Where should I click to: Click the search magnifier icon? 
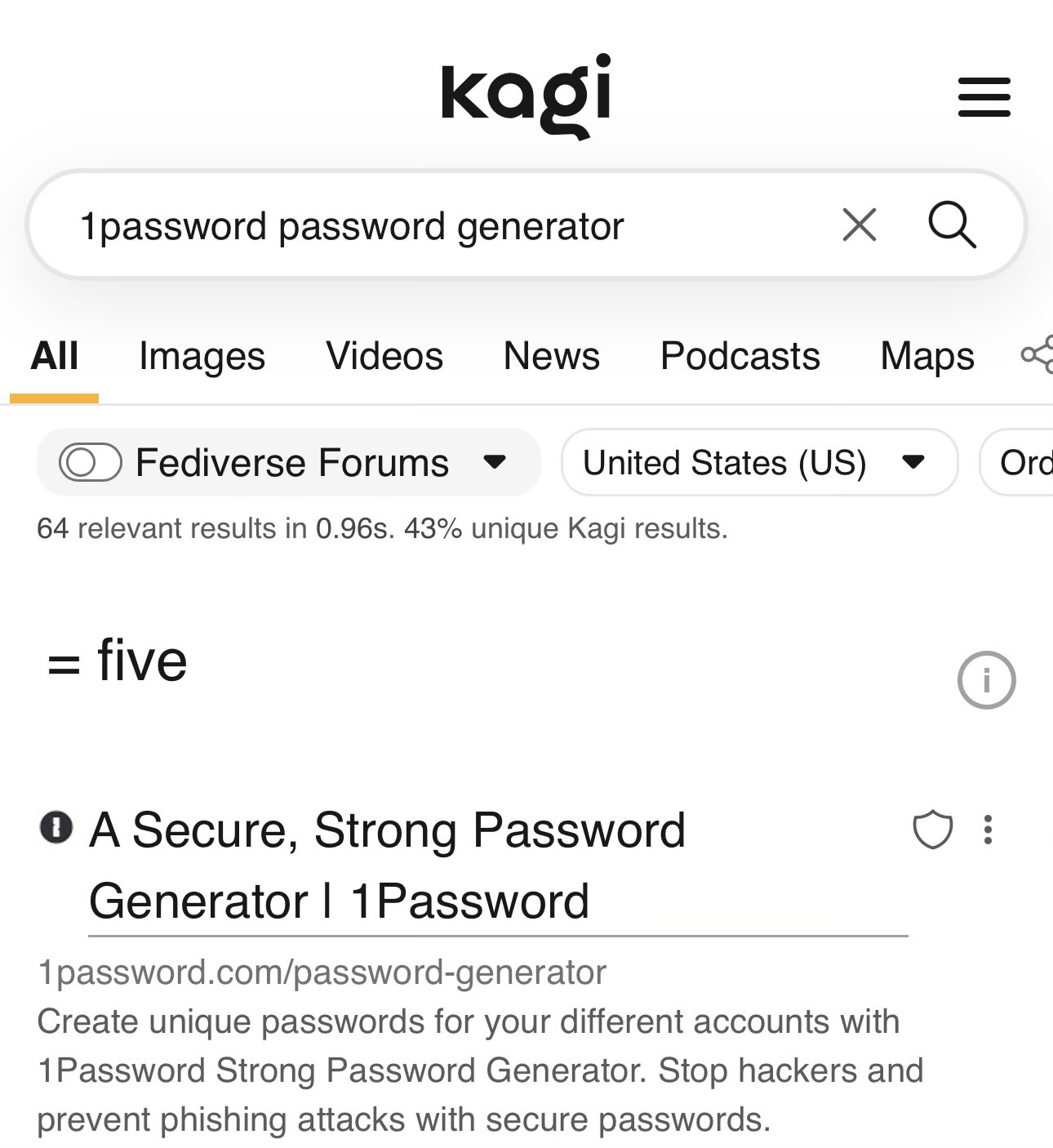coord(953,225)
